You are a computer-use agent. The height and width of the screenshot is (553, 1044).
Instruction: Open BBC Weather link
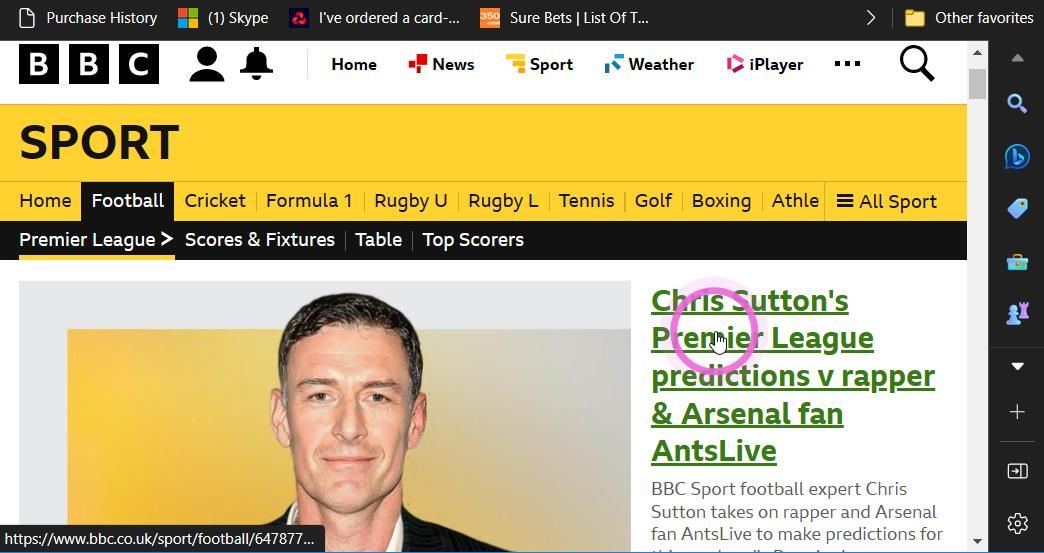tap(649, 65)
